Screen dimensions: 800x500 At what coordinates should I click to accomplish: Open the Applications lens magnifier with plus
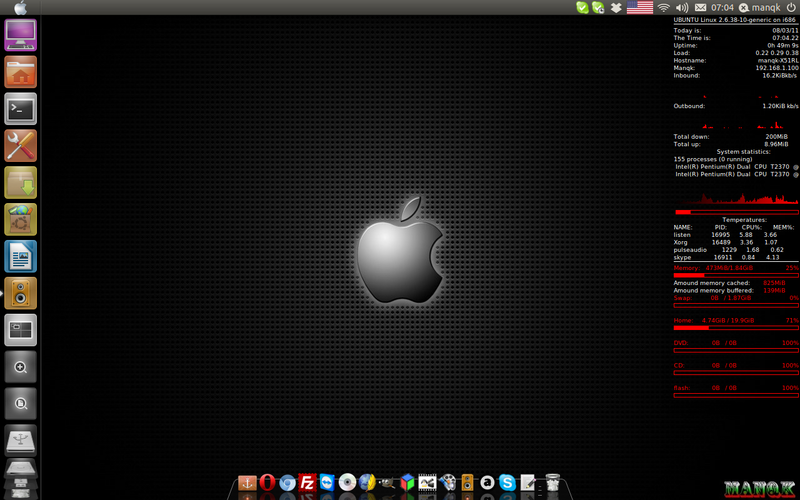(x=20, y=366)
